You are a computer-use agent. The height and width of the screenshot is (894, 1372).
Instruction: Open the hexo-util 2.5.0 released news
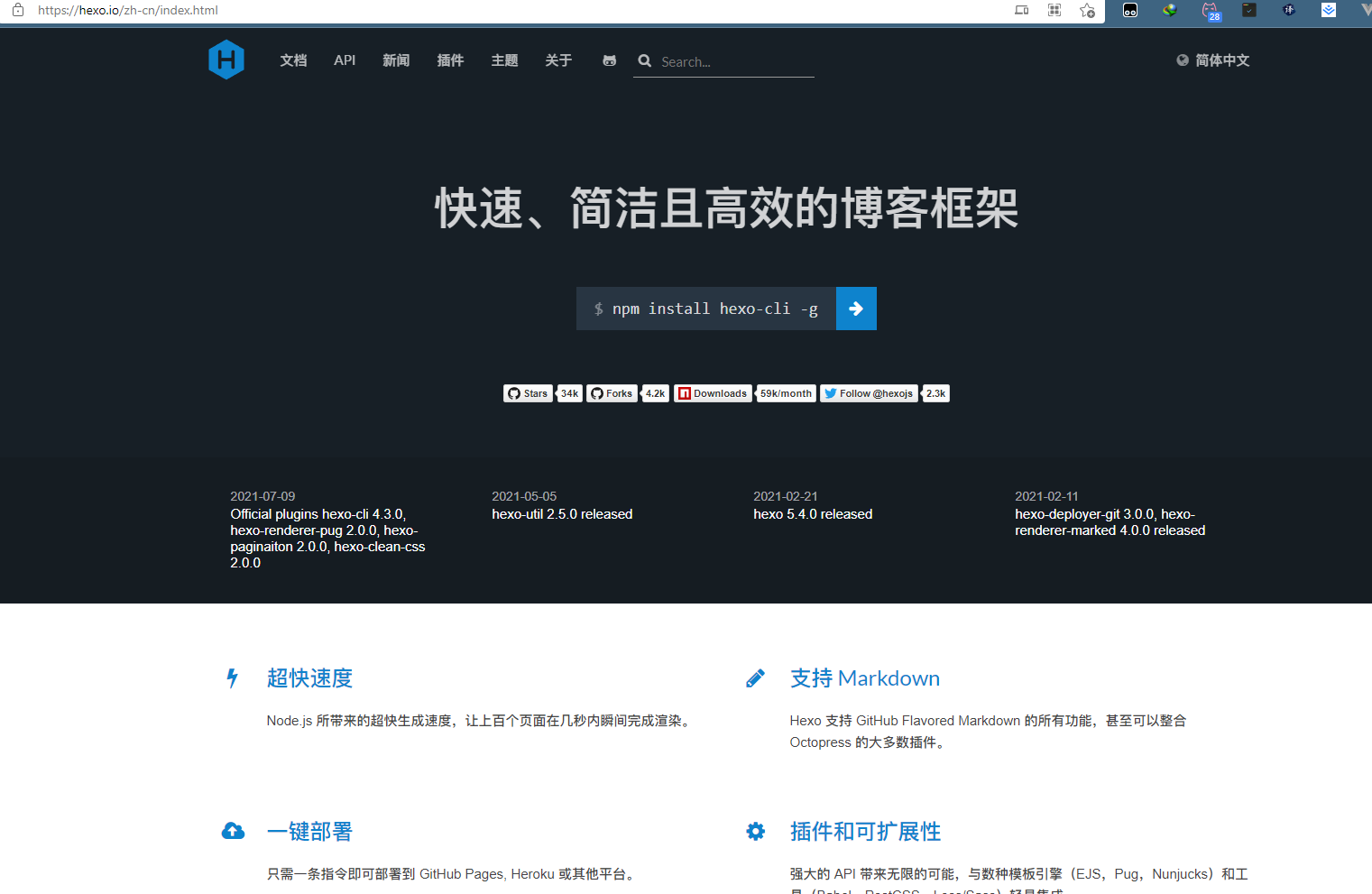click(562, 514)
